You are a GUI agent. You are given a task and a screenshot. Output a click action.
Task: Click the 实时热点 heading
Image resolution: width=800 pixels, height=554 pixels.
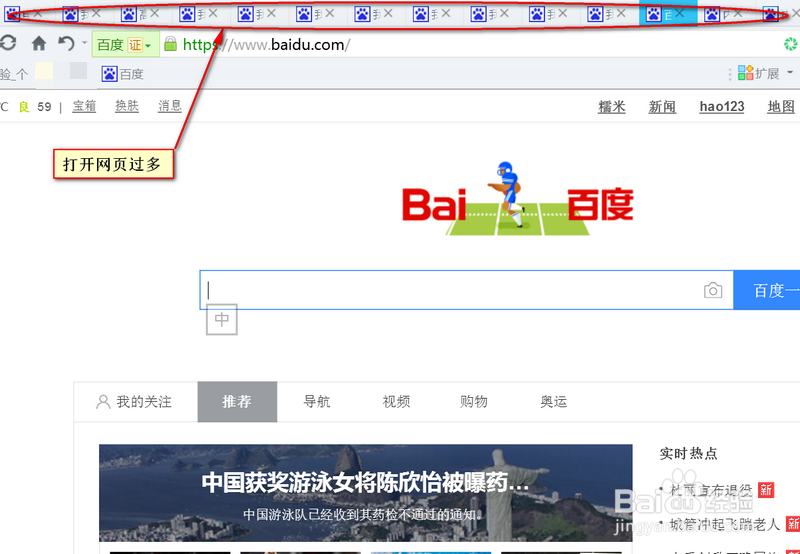pos(688,453)
